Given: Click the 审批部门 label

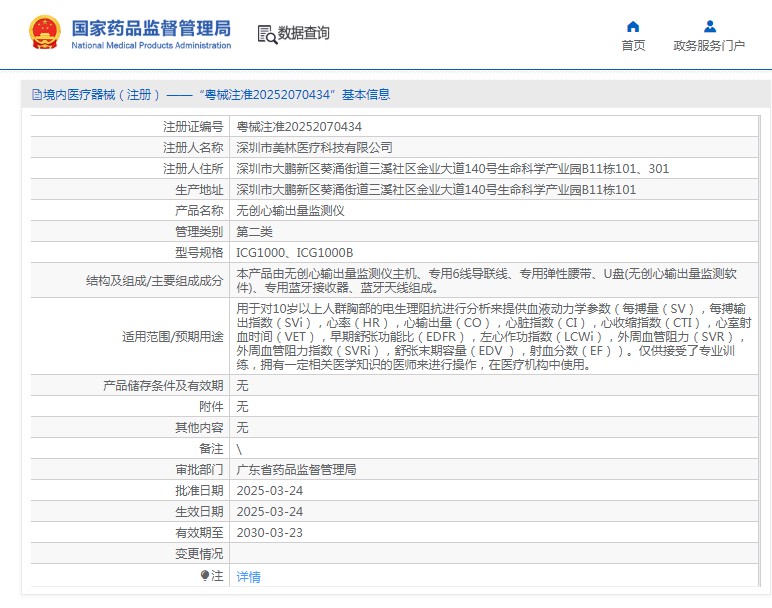Looking at the screenshot, I should tap(199, 470).
